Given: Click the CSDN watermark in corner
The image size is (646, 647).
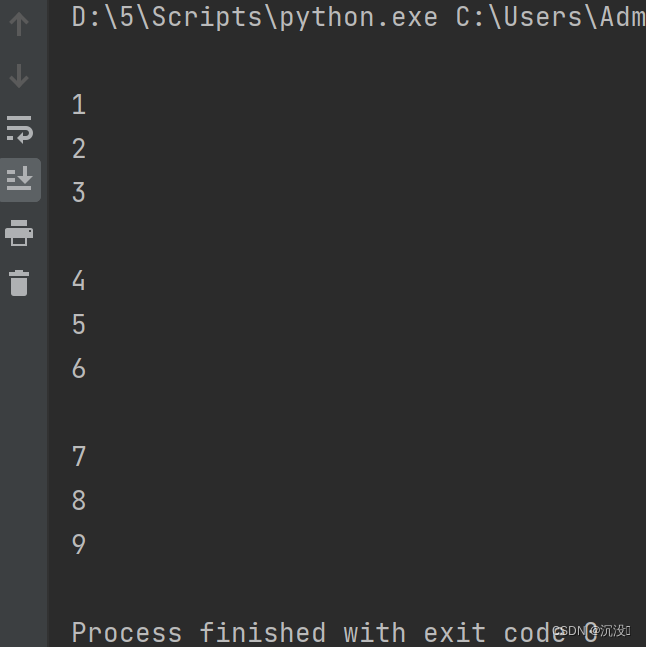Looking at the screenshot, I should click(591, 631).
